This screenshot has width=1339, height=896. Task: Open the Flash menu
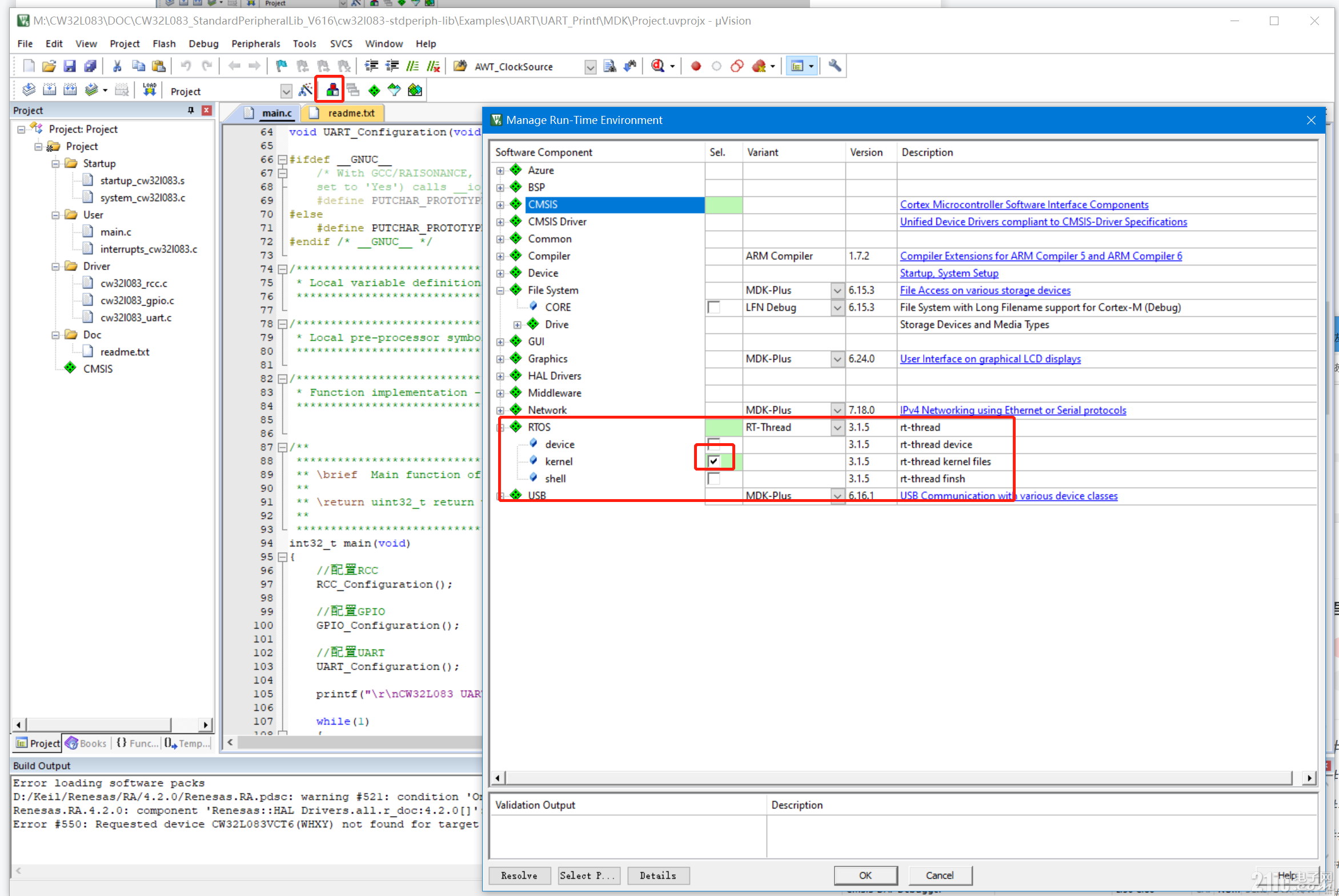[x=164, y=43]
